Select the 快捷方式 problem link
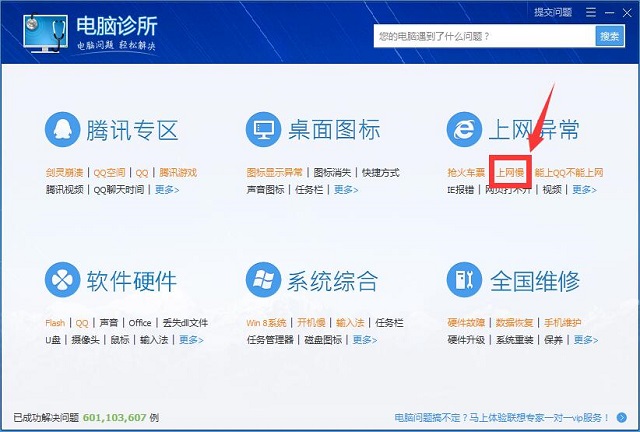 380,173
